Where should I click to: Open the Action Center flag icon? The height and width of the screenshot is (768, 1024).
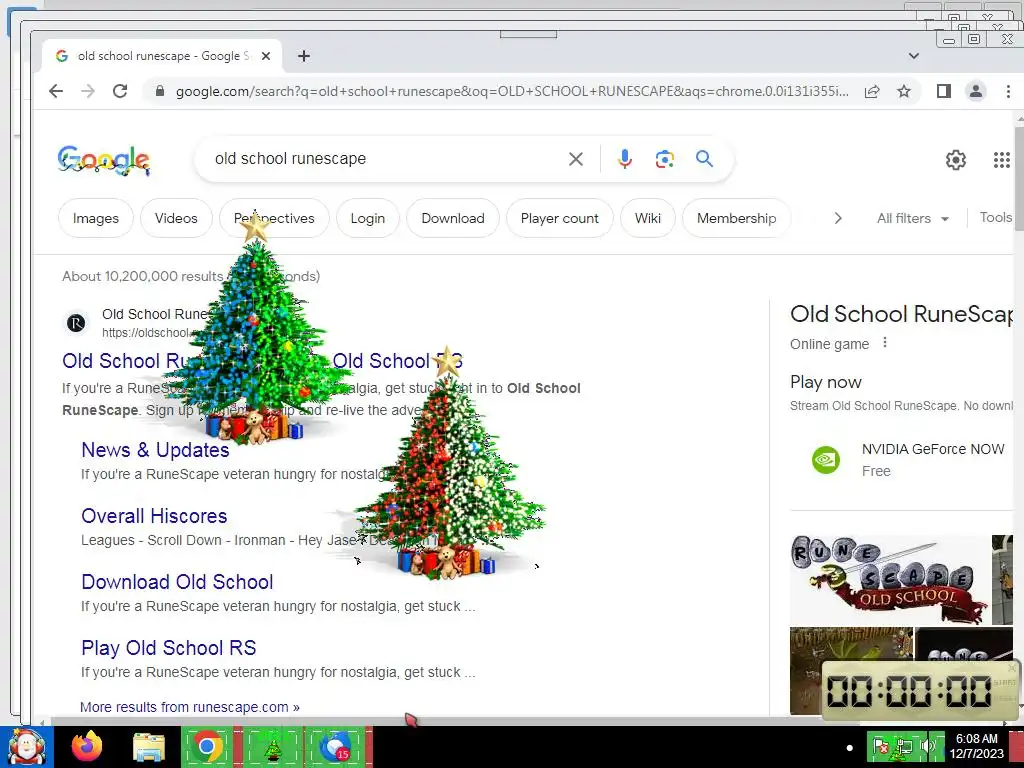click(x=881, y=746)
